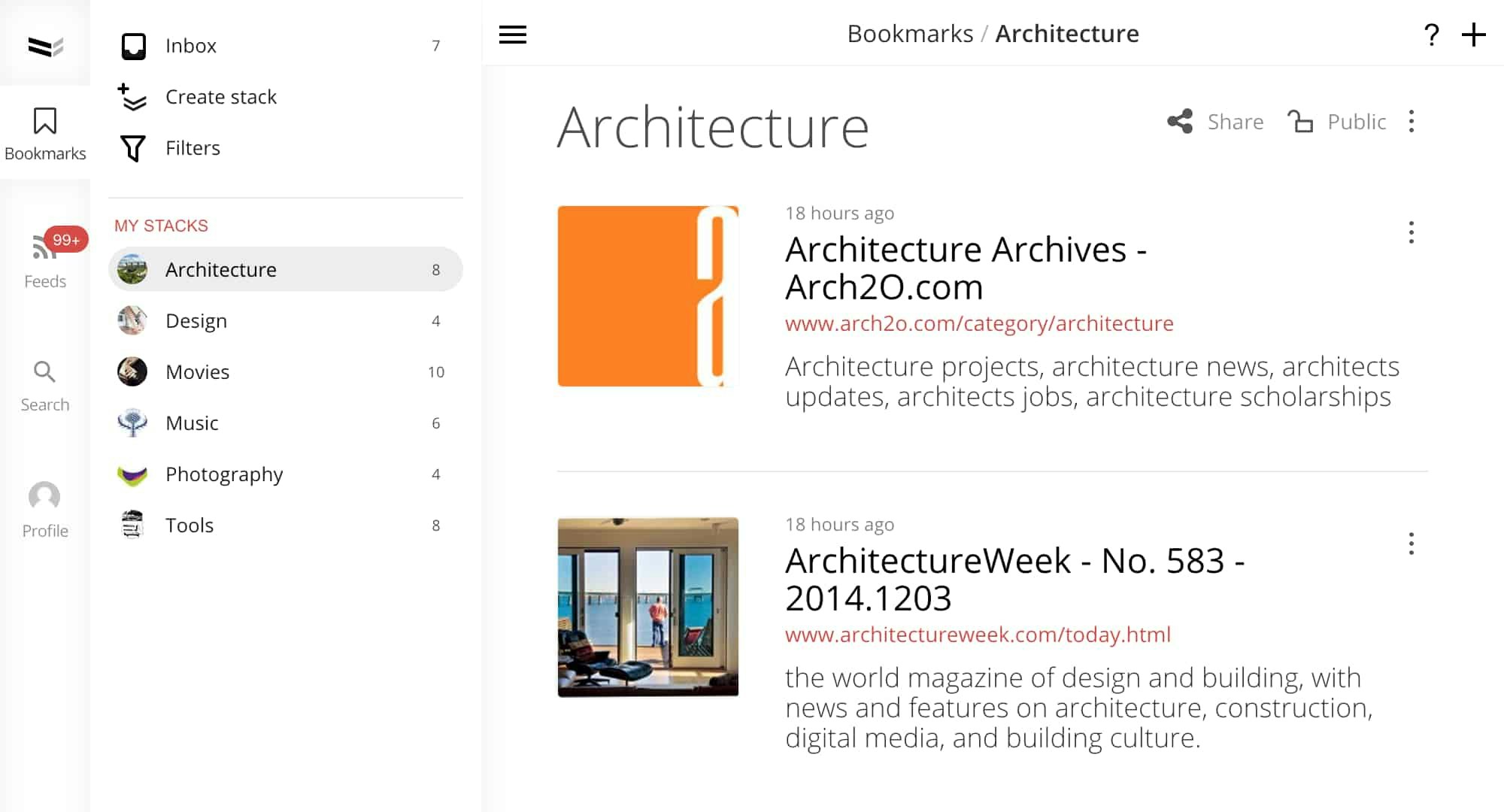This screenshot has width=1504, height=812.
Task: Select Create stack in sidebar
Action: tap(220, 97)
